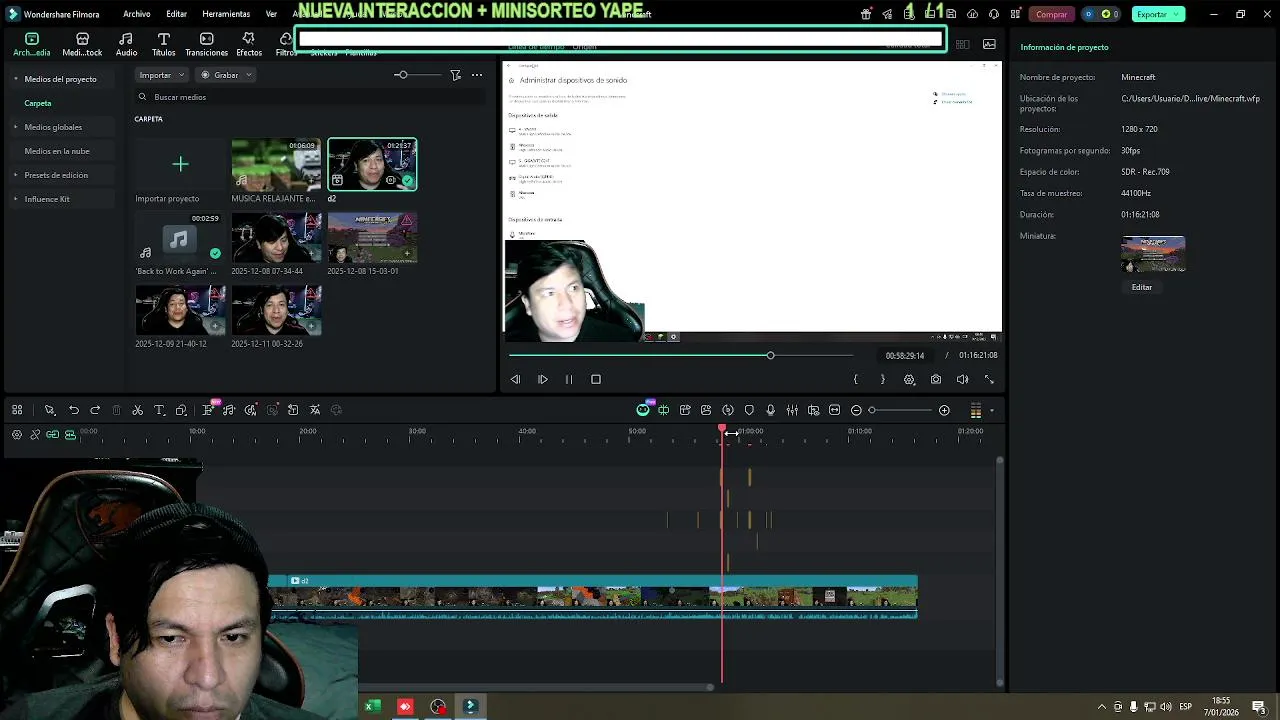Open timeline layout grid icon
The width and height of the screenshot is (1280, 720).
pos(17,410)
